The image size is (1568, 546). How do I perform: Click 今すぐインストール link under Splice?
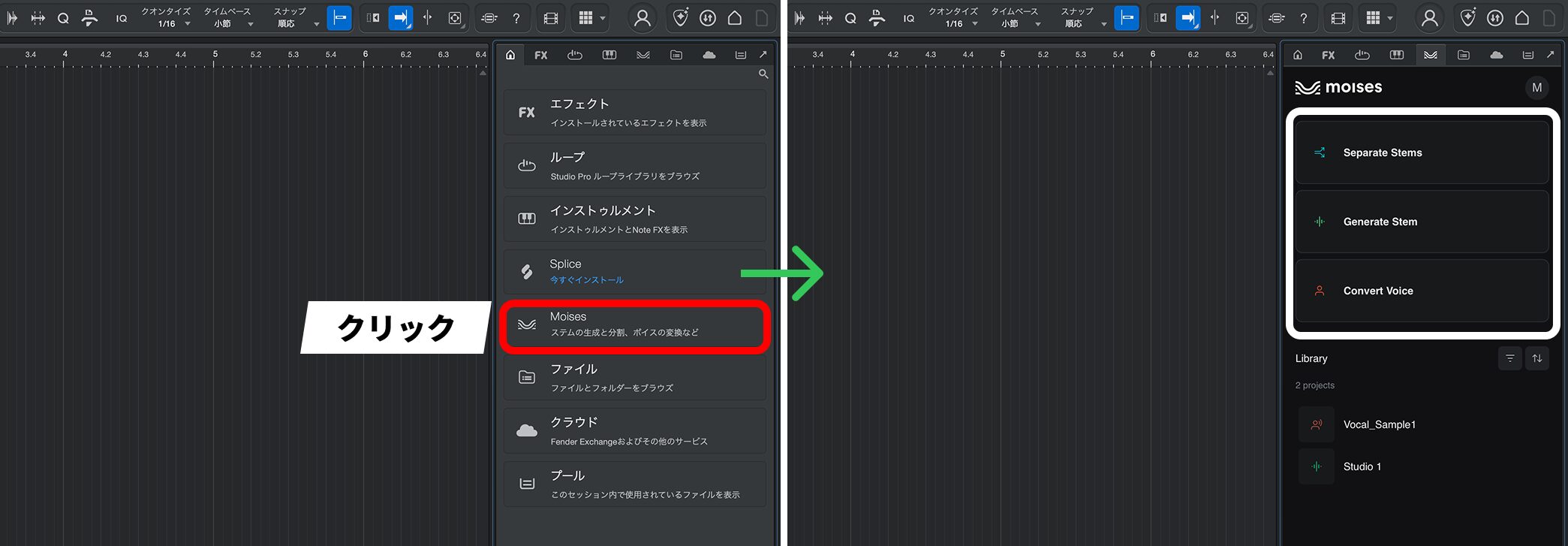point(586,280)
